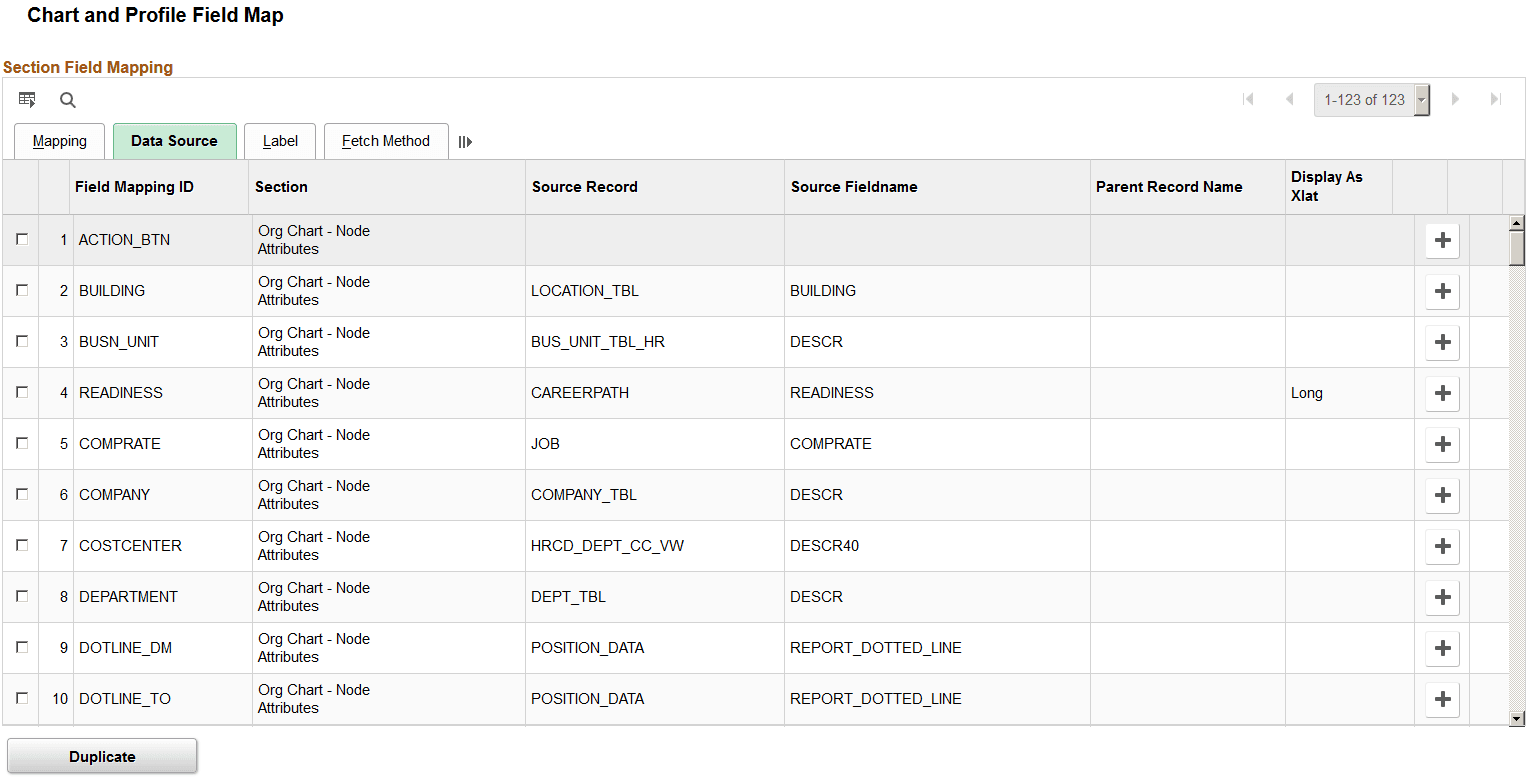
Task: Open the Find search icon
Action: (67, 100)
